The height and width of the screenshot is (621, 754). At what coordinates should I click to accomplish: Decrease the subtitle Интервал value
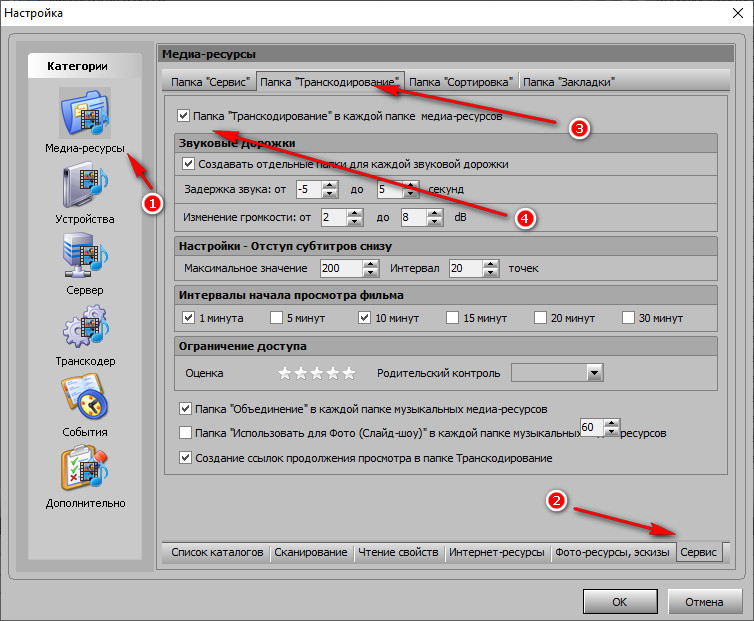pos(489,273)
